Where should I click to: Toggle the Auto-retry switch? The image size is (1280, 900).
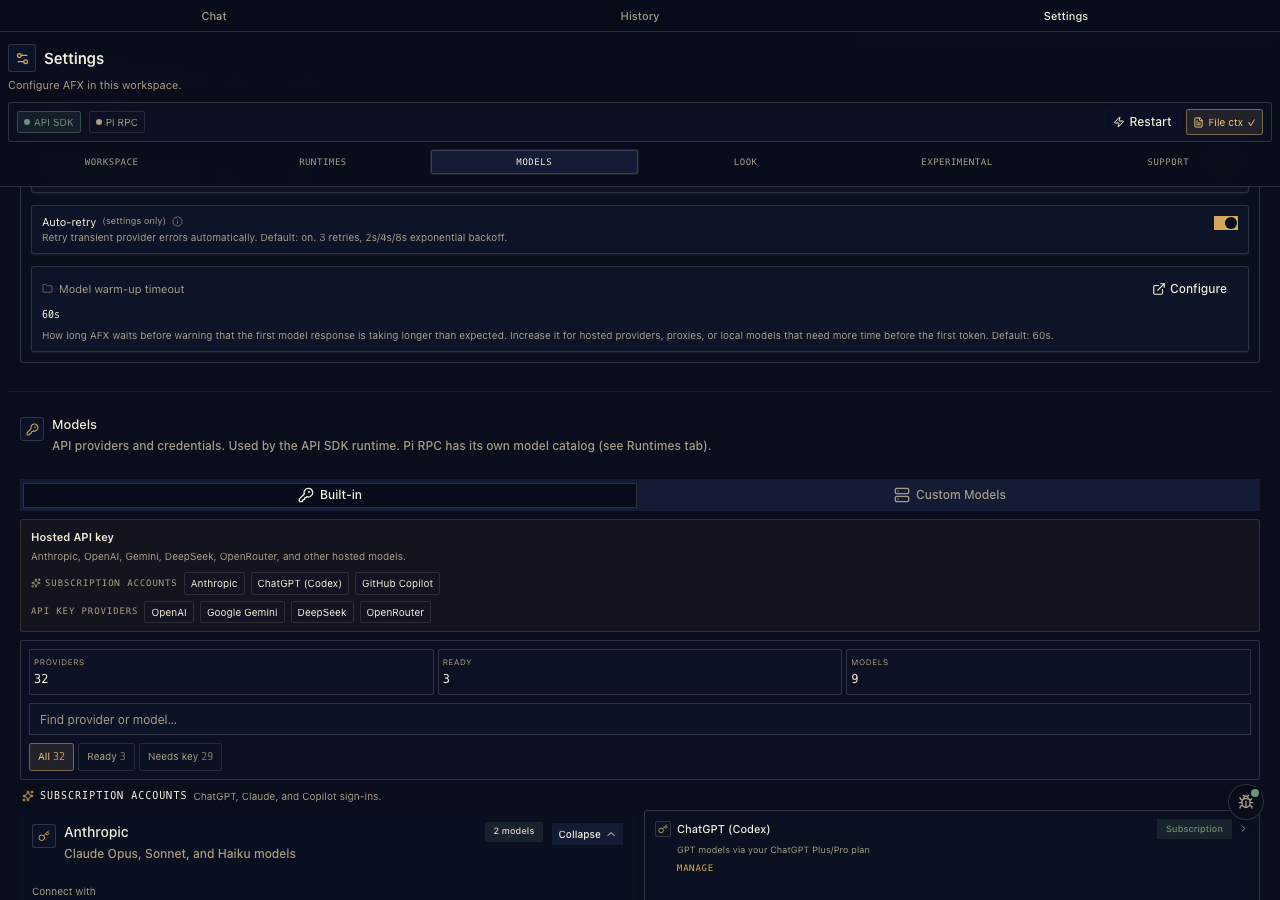[x=1226, y=223]
